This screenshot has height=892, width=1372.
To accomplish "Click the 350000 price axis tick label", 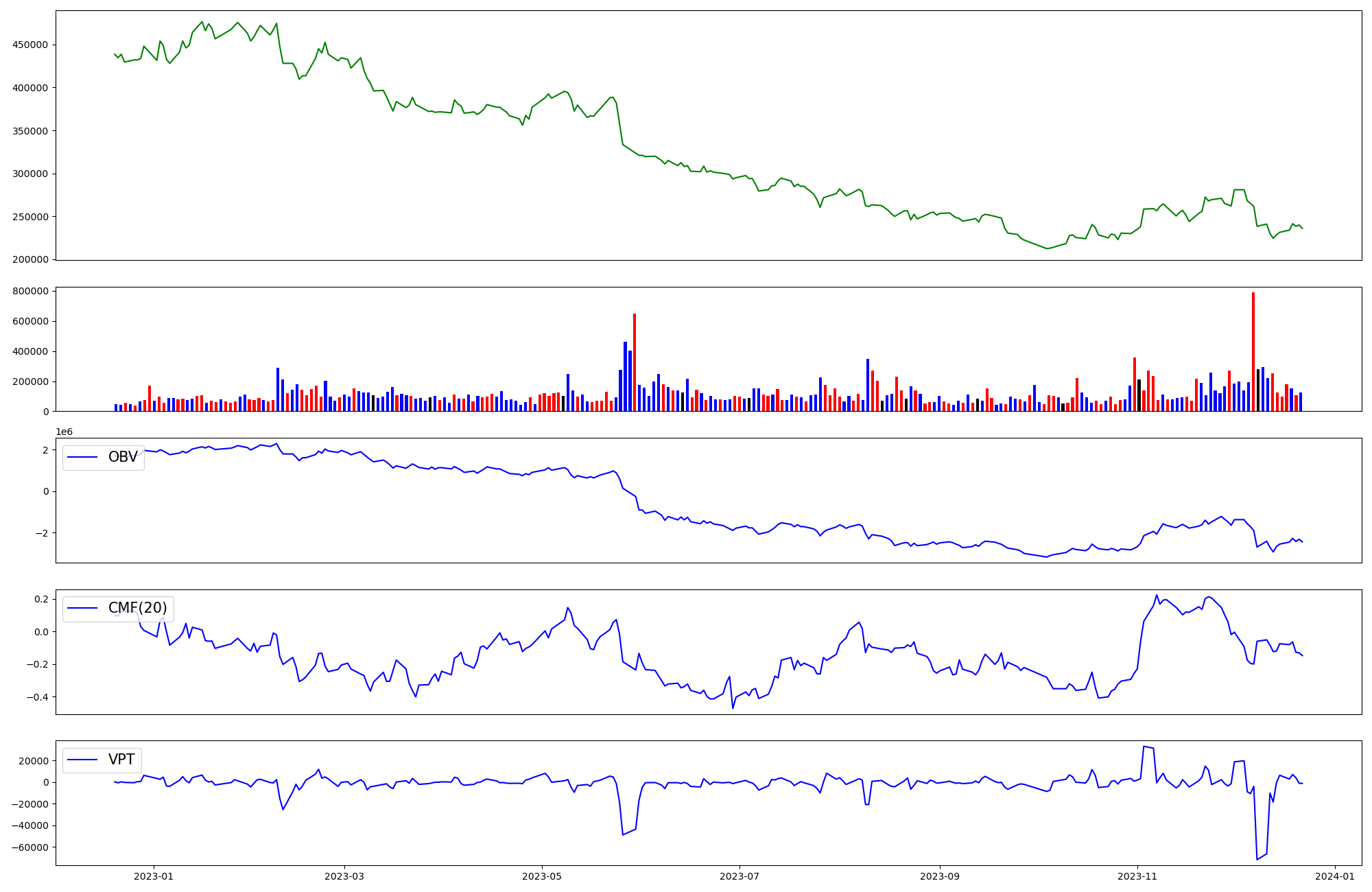I will (30, 131).
